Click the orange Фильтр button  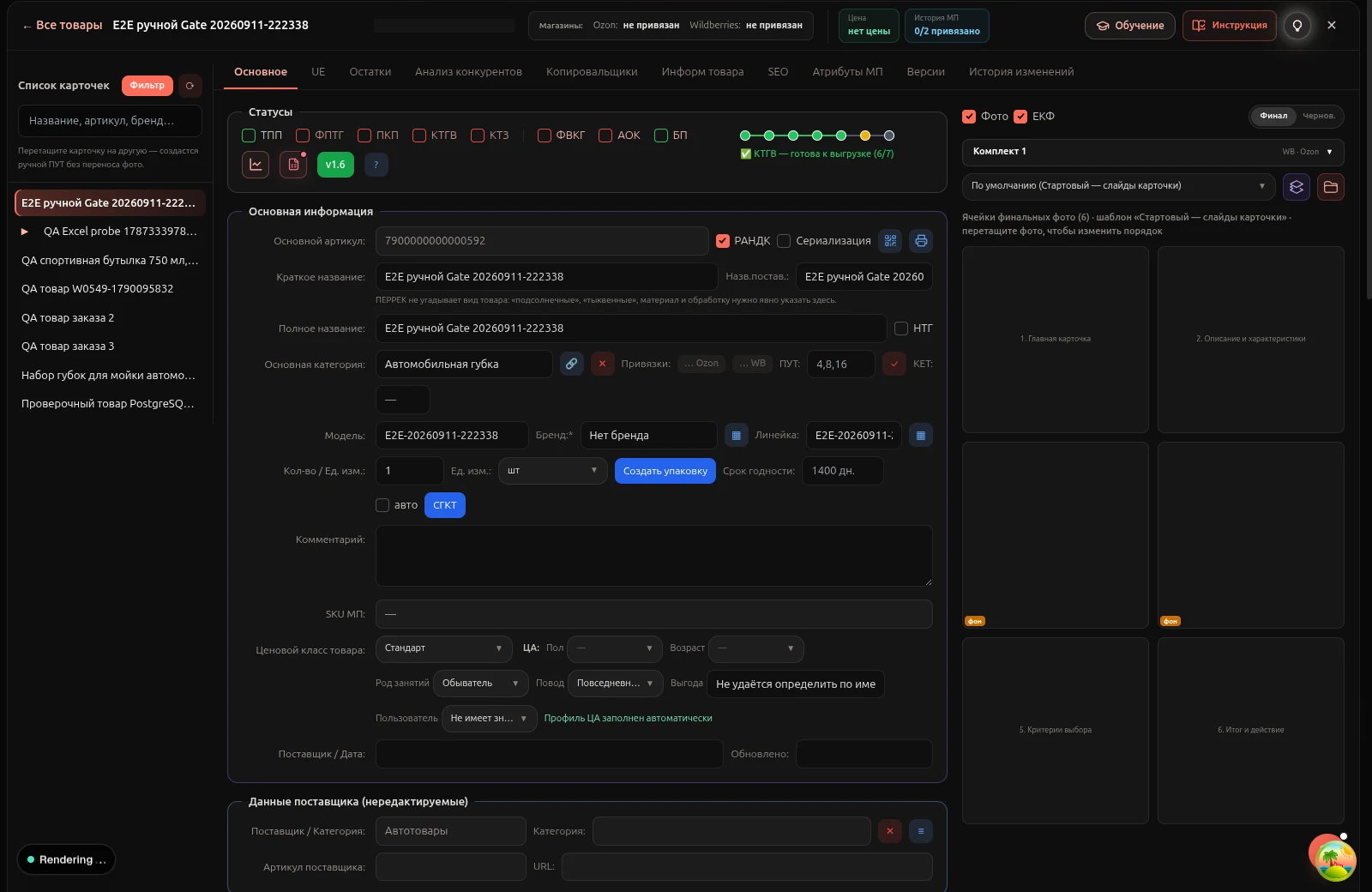(147, 86)
